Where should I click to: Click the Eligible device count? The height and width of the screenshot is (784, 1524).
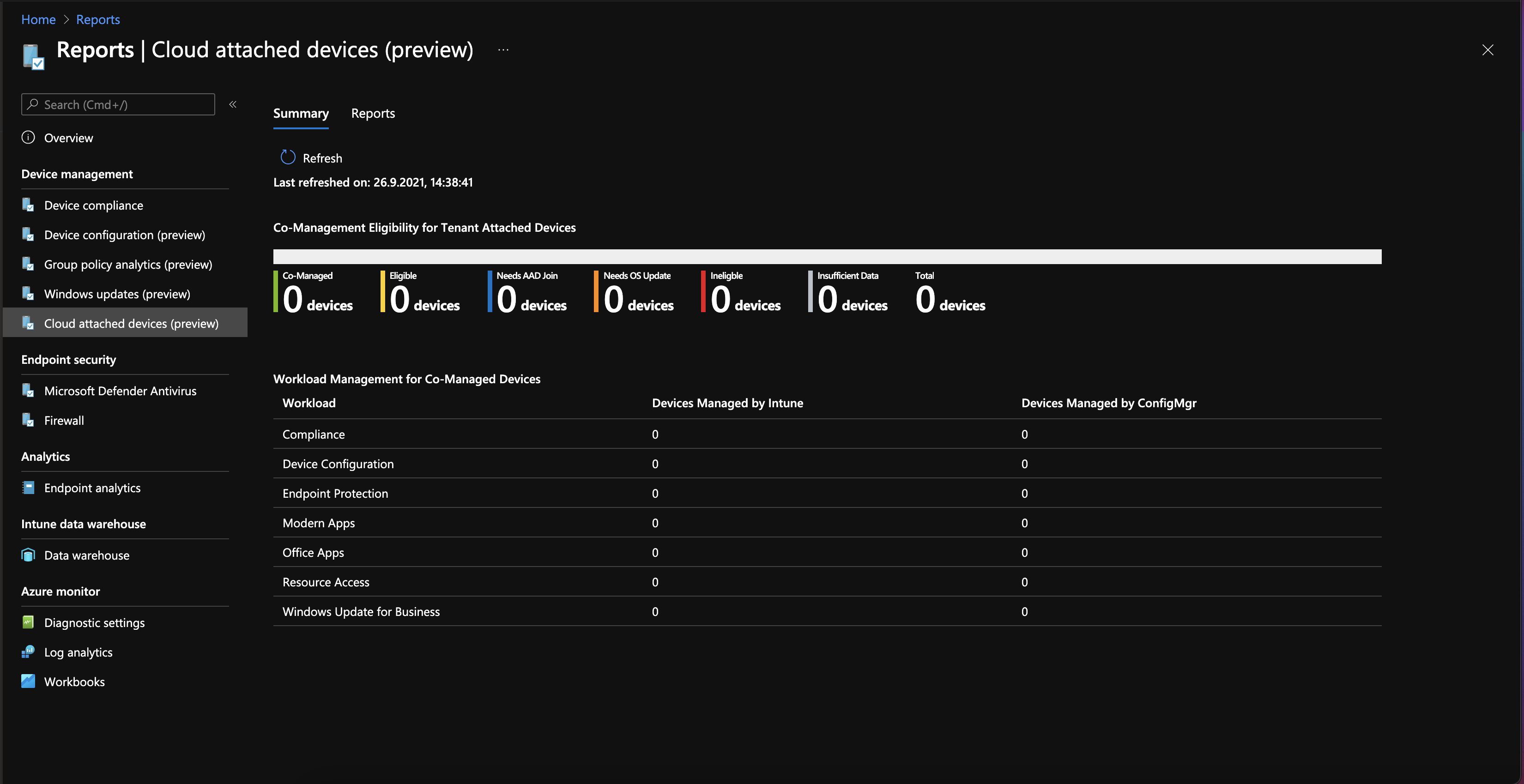[425, 299]
